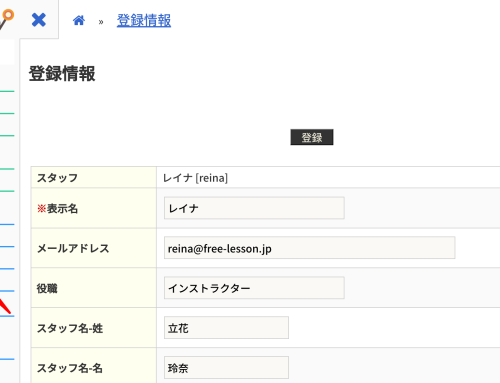Edit the 役職 input field
500x383 pixels.
(254, 288)
